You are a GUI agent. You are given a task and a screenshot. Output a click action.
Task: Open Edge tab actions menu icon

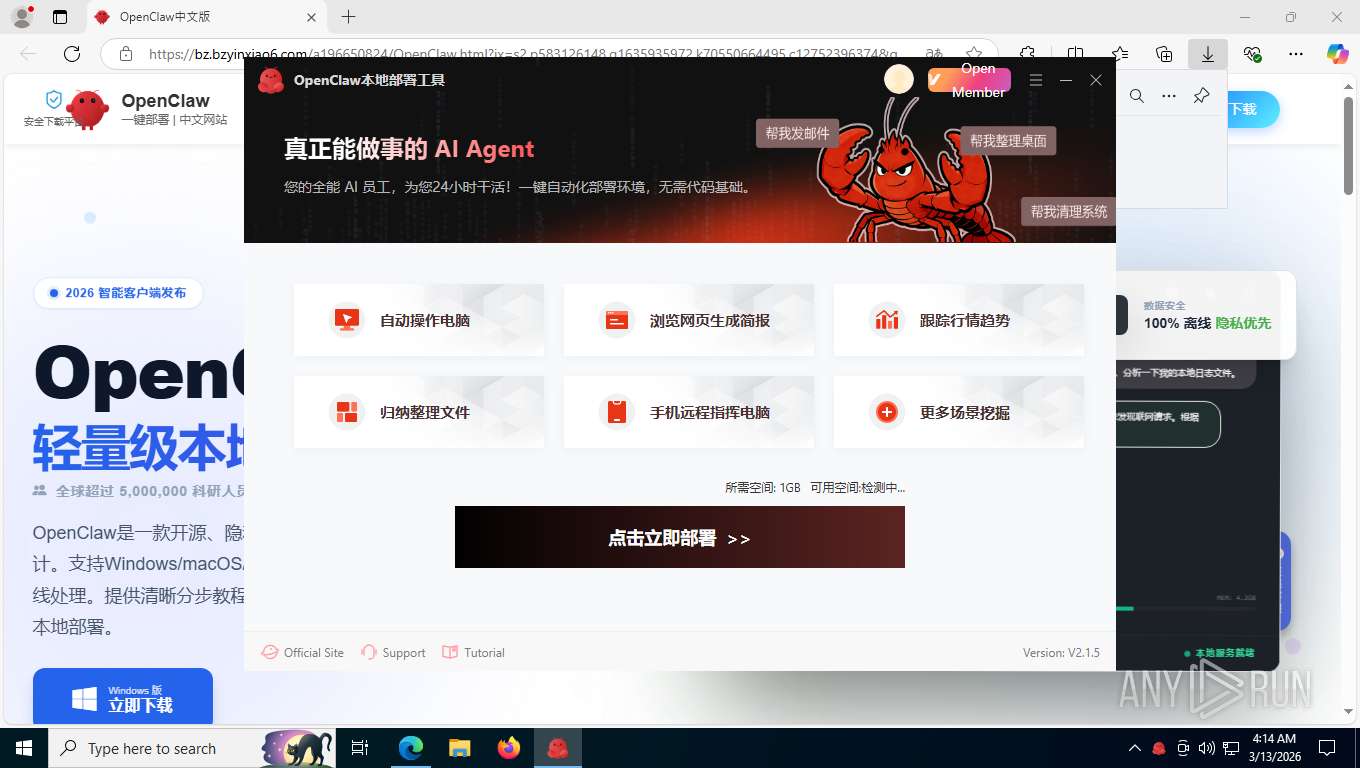(60, 17)
